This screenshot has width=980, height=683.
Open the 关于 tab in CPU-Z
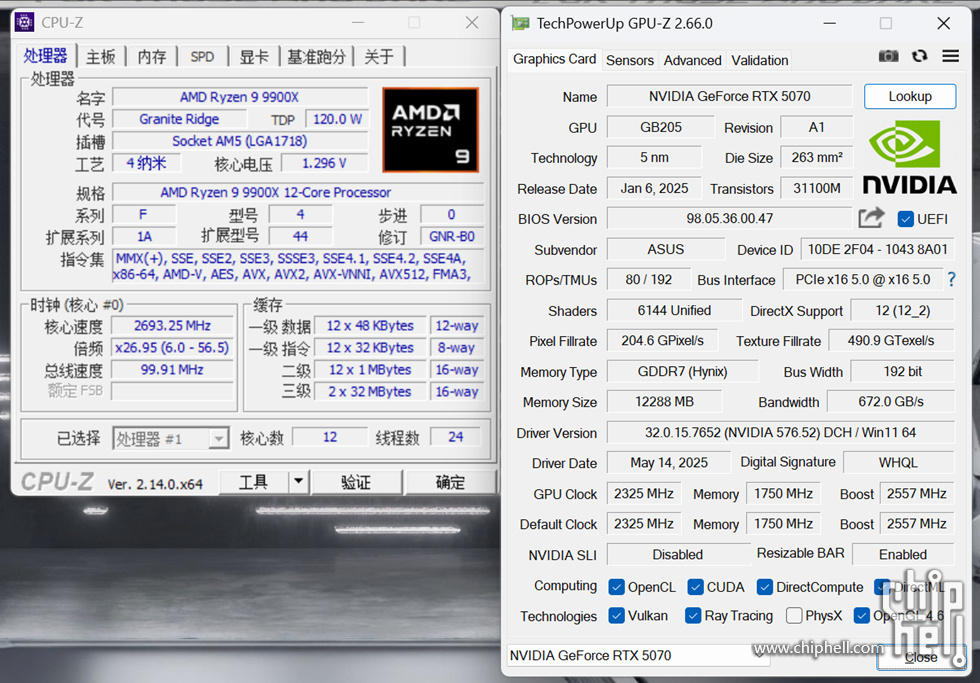click(379, 57)
